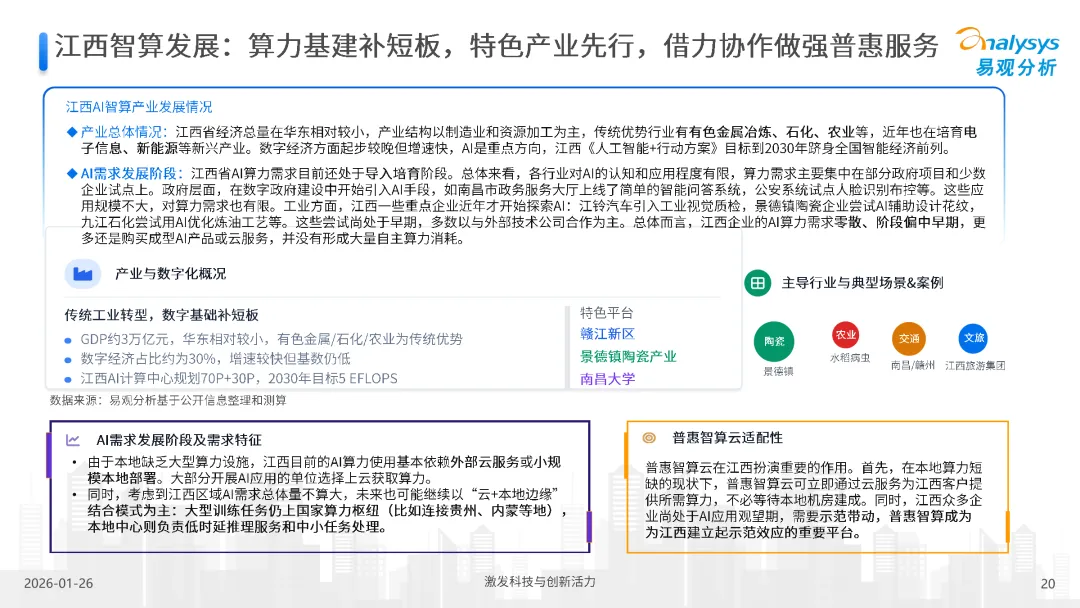Click the 南昌/赣州 caption under 交通
This screenshot has width=1080, height=608.
913,365
